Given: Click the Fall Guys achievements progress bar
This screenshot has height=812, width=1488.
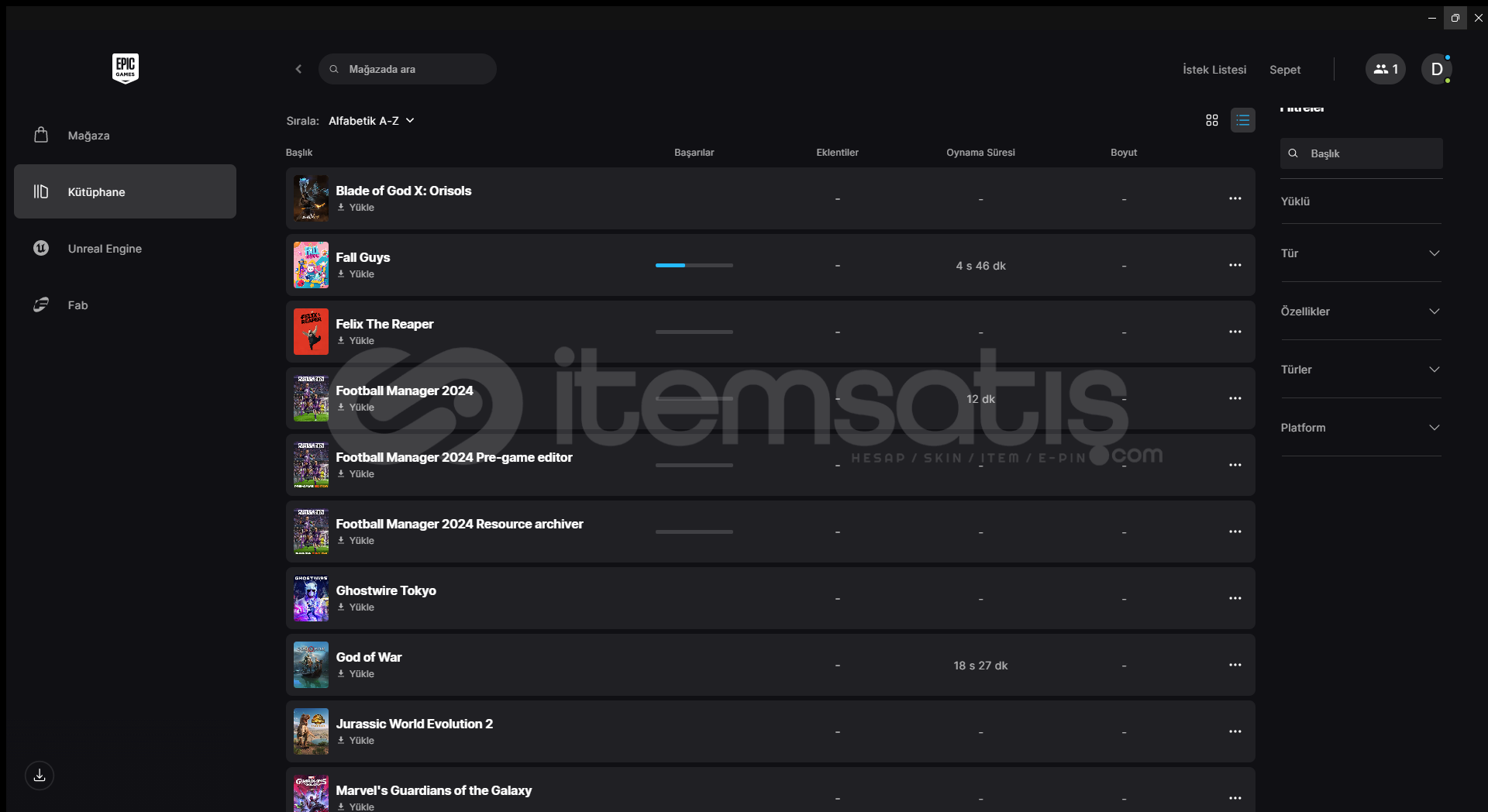Looking at the screenshot, I should (694, 265).
